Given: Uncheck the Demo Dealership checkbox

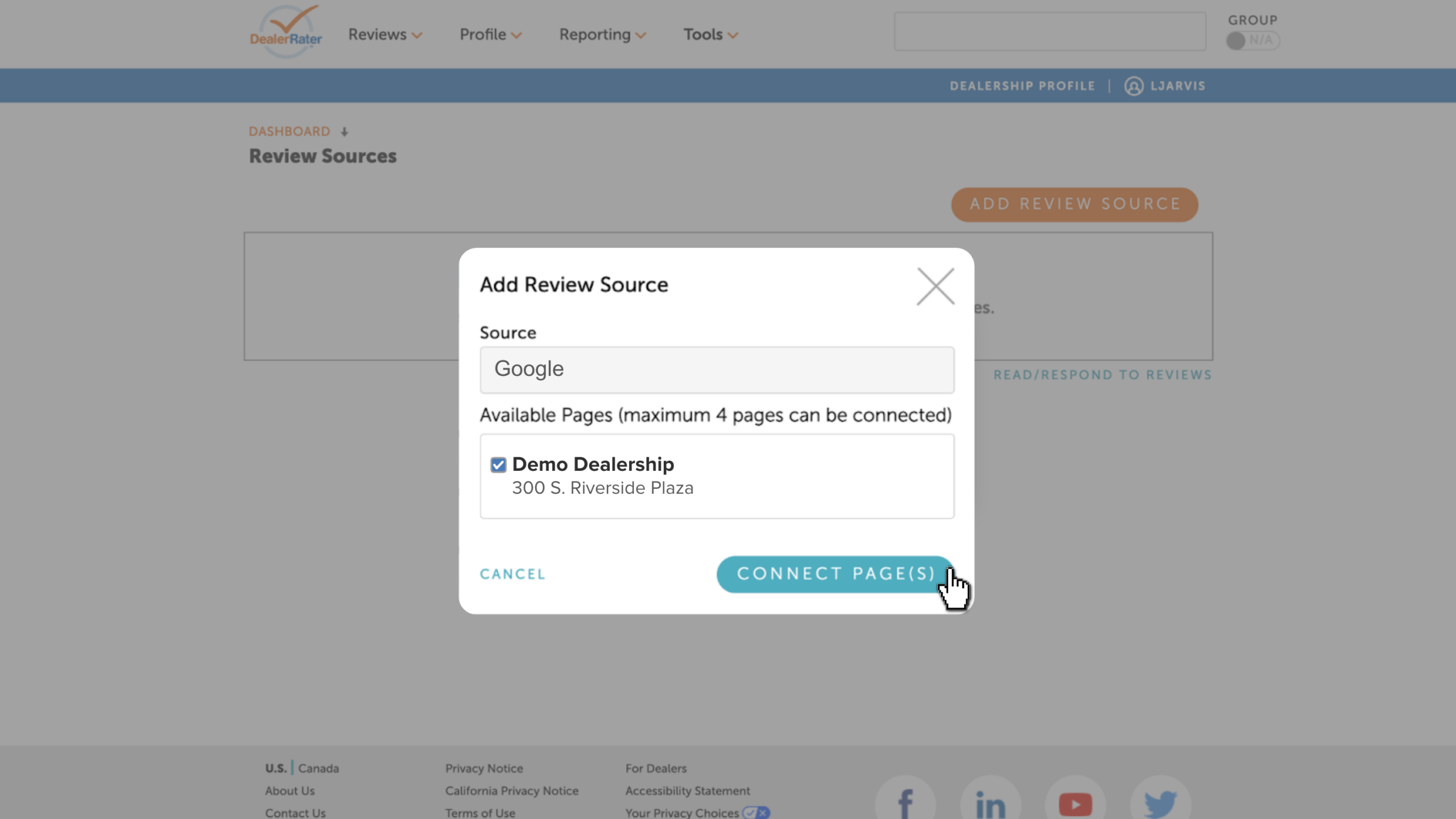Looking at the screenshot, I should pyautogui.click(x=498, y=465).
